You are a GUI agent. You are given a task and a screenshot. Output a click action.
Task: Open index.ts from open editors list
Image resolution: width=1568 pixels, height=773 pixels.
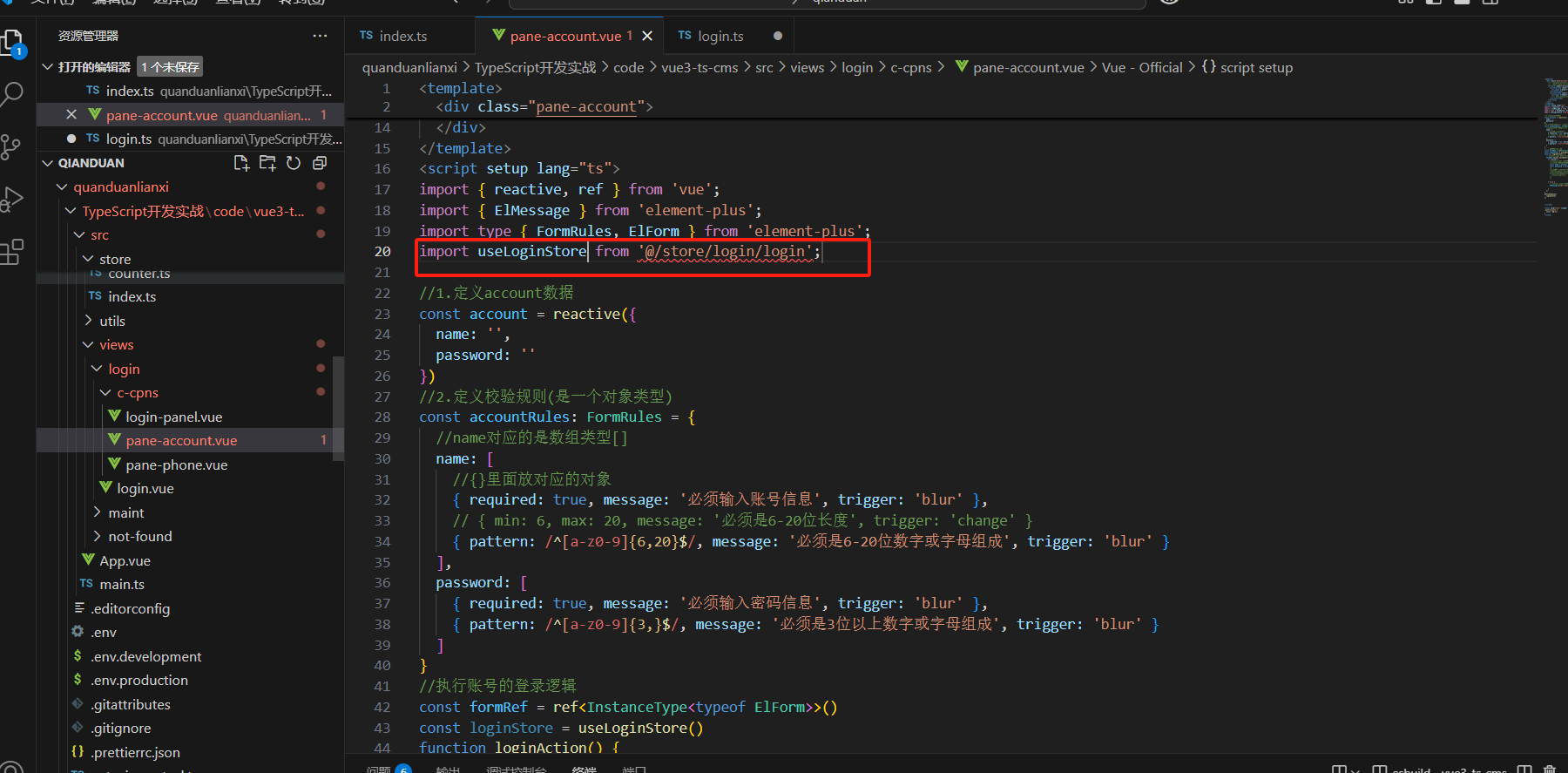190,91
